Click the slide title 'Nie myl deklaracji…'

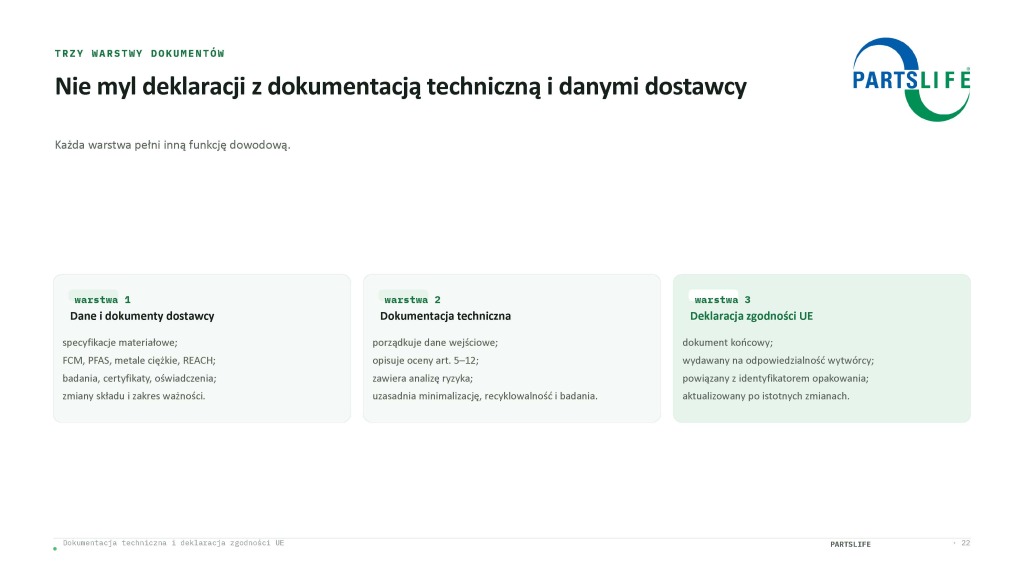pyautogui.click(x=400, y=86)
